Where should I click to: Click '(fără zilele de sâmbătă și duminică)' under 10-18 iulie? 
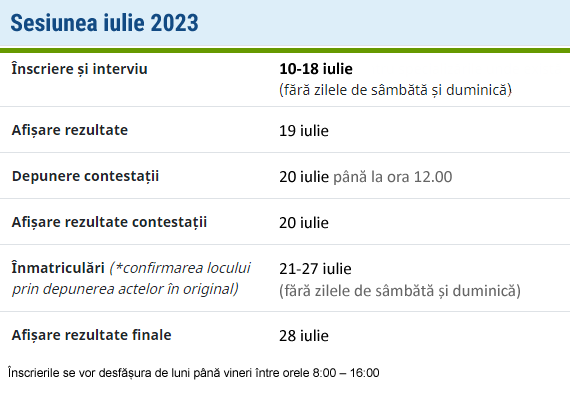pos(396,90)
